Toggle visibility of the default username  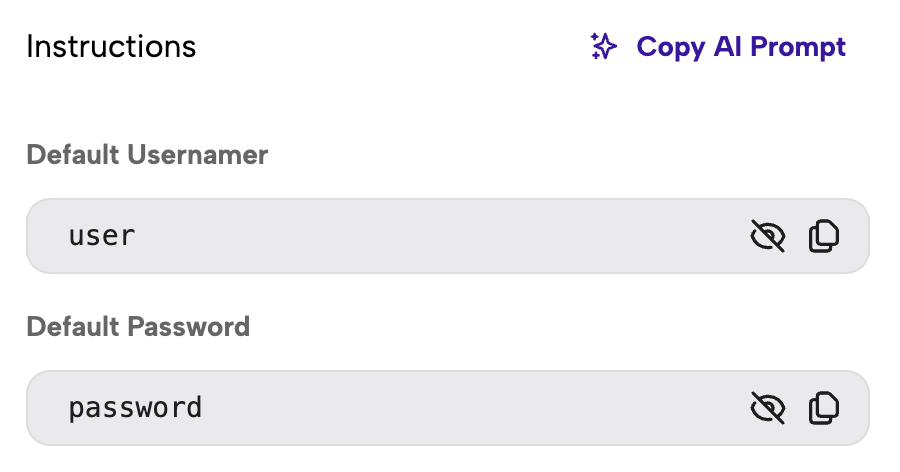(767, 236)
